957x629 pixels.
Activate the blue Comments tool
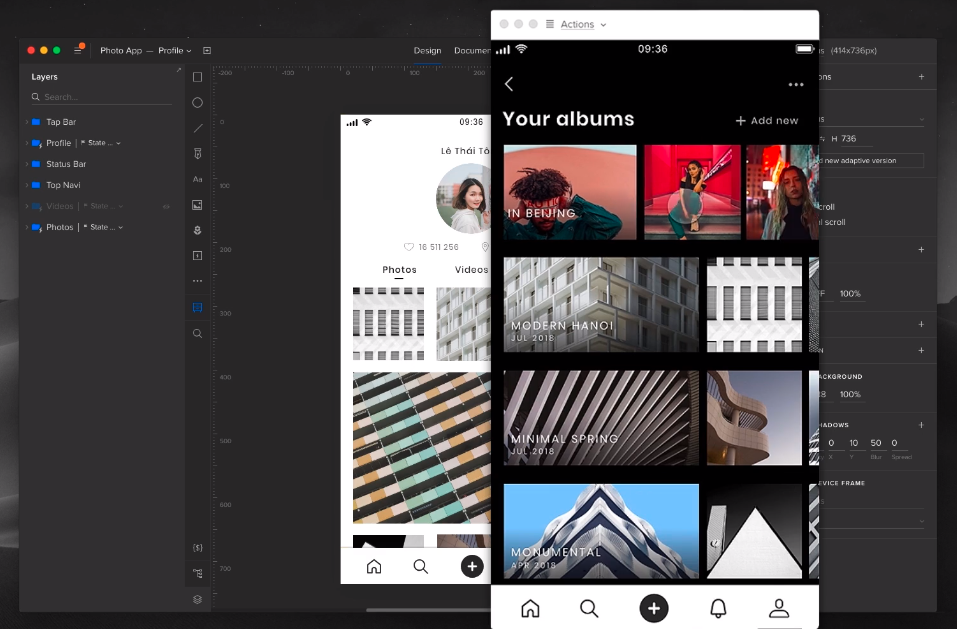[x=197, y=308]
